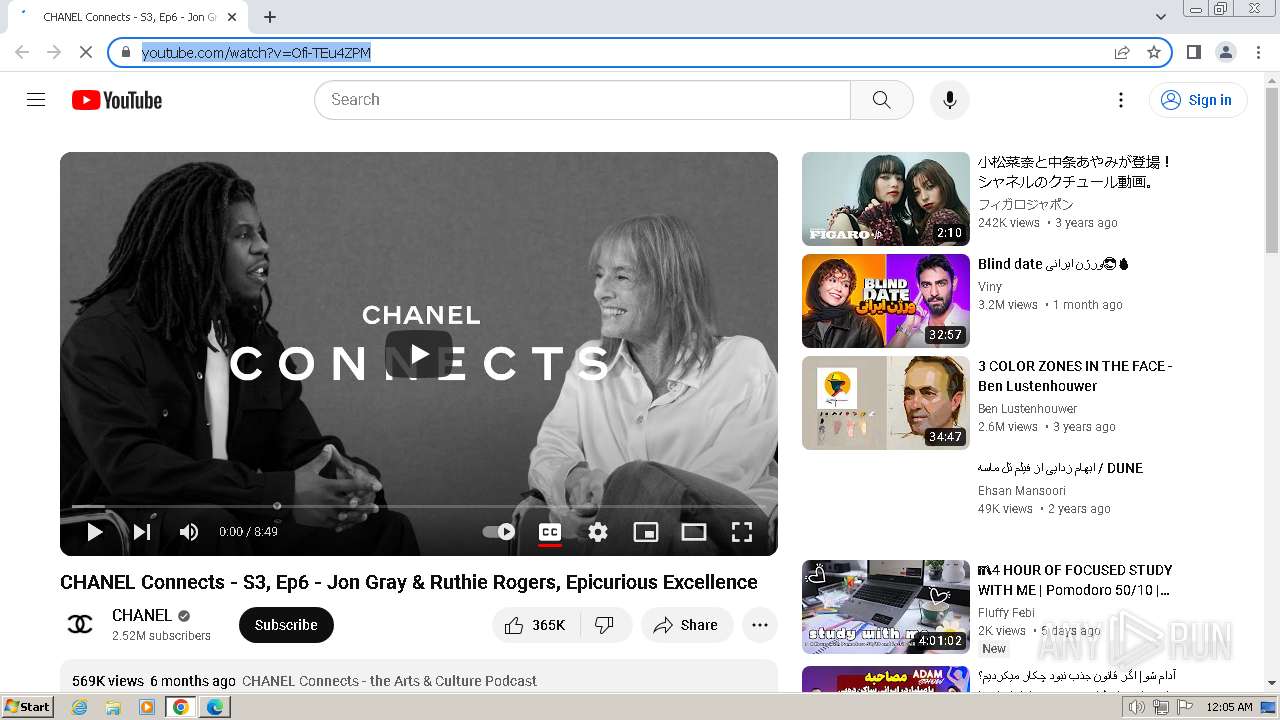The image size is (1280, 720).
Task: Subscribe to the CHANEL channel
Action: tap(286, 625)
